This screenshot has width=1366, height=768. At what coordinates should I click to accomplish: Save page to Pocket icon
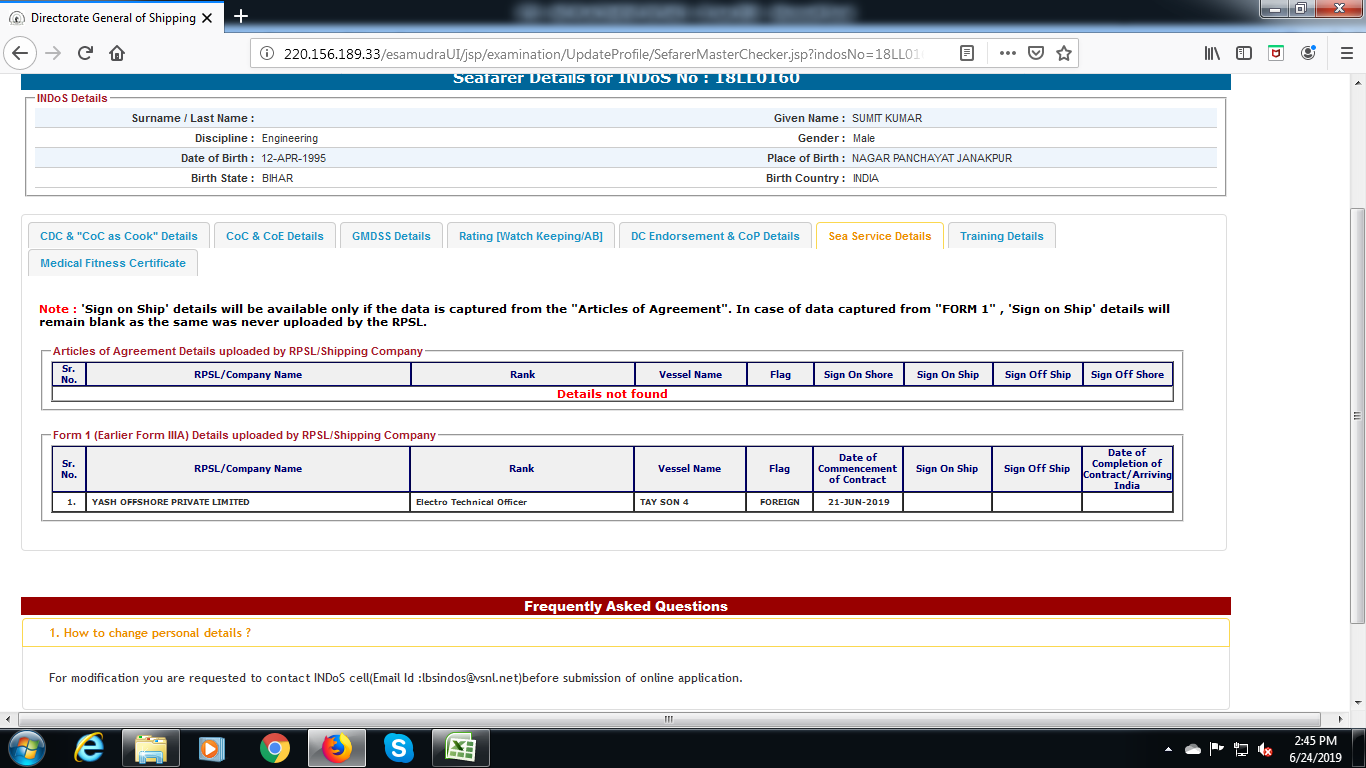[1036, 53]
